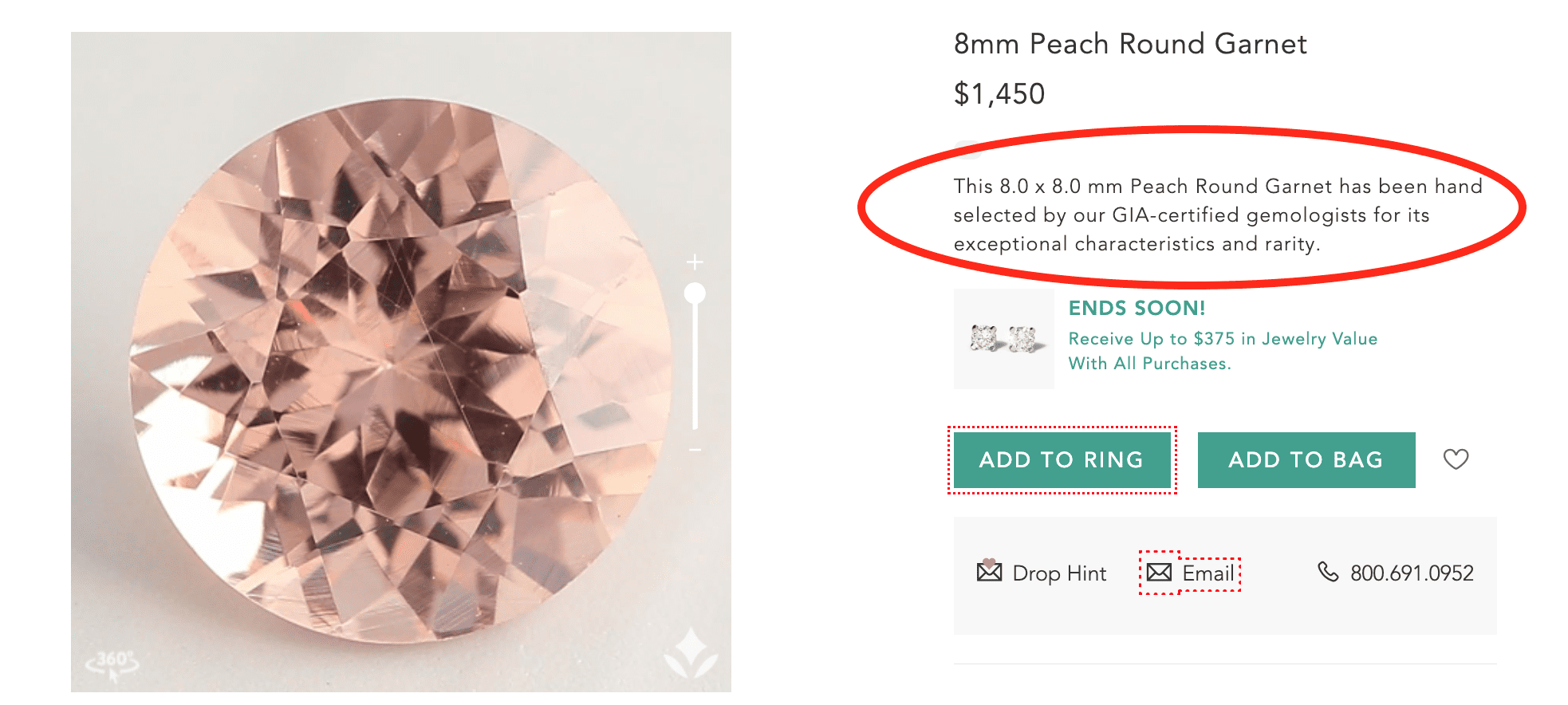Click the Drop Hint envelope icon
Viewport: 1568px width, 705px height.
point(989,571)
